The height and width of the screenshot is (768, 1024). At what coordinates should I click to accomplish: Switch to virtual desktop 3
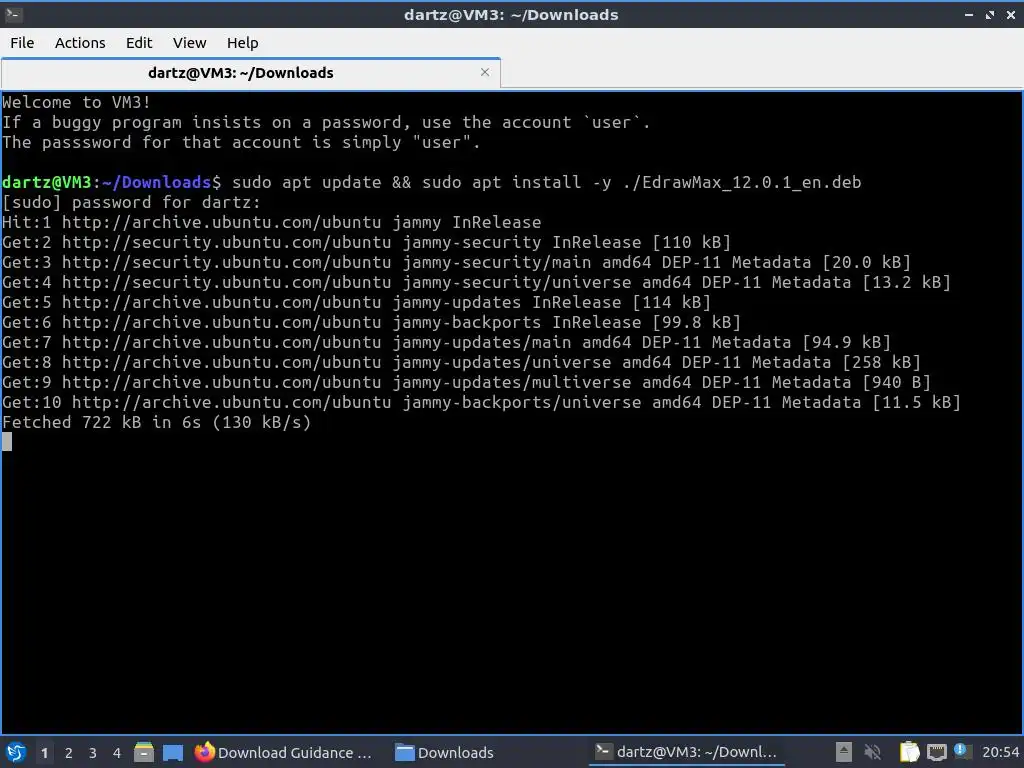(93, 753)
